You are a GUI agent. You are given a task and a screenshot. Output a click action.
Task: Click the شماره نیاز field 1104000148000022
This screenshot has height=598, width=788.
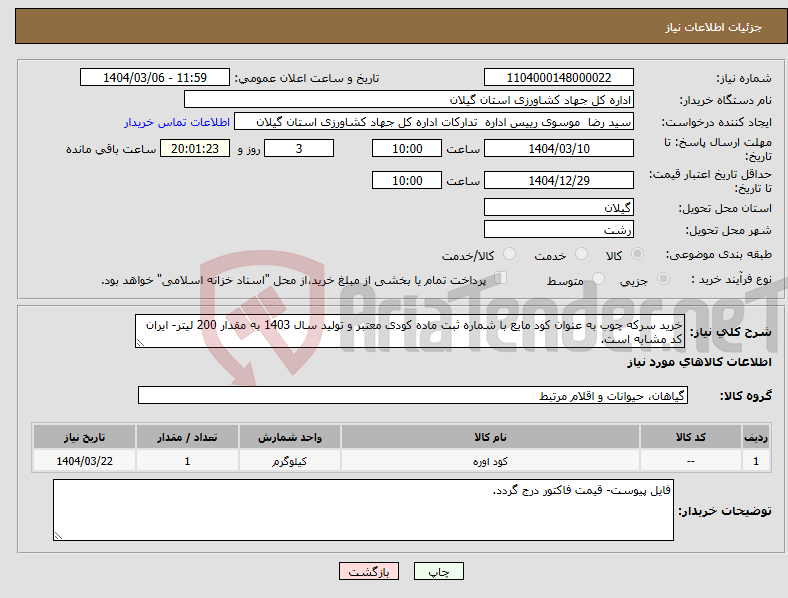pyautogui.click(x=559, y=77)
